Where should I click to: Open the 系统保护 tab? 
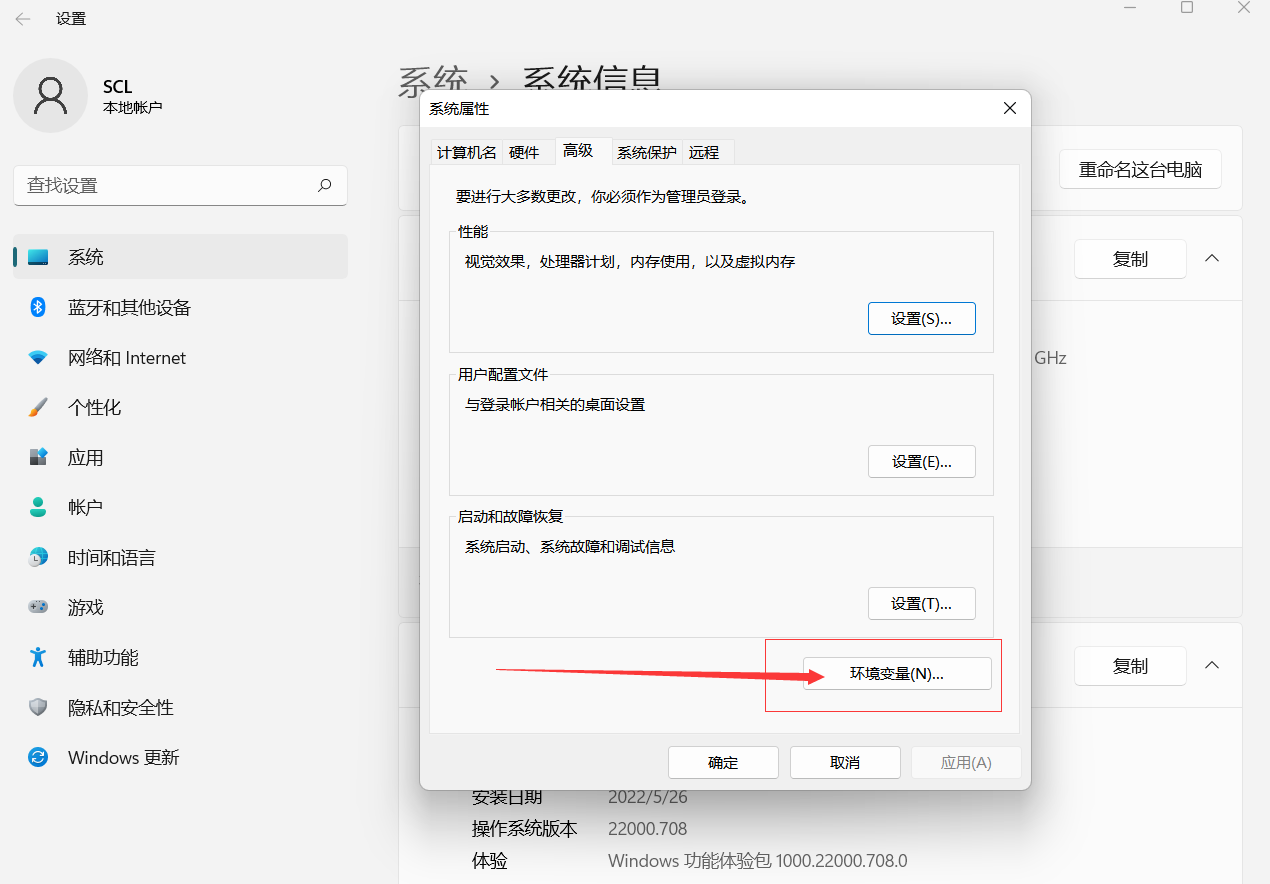pyautogui.click(x=646, y=152)
